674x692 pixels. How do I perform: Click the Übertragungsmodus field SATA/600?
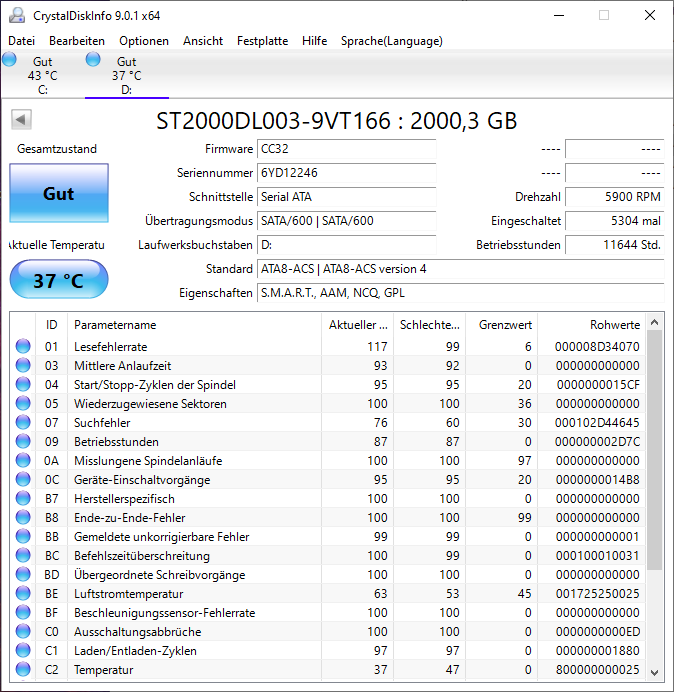click(346, 221)
